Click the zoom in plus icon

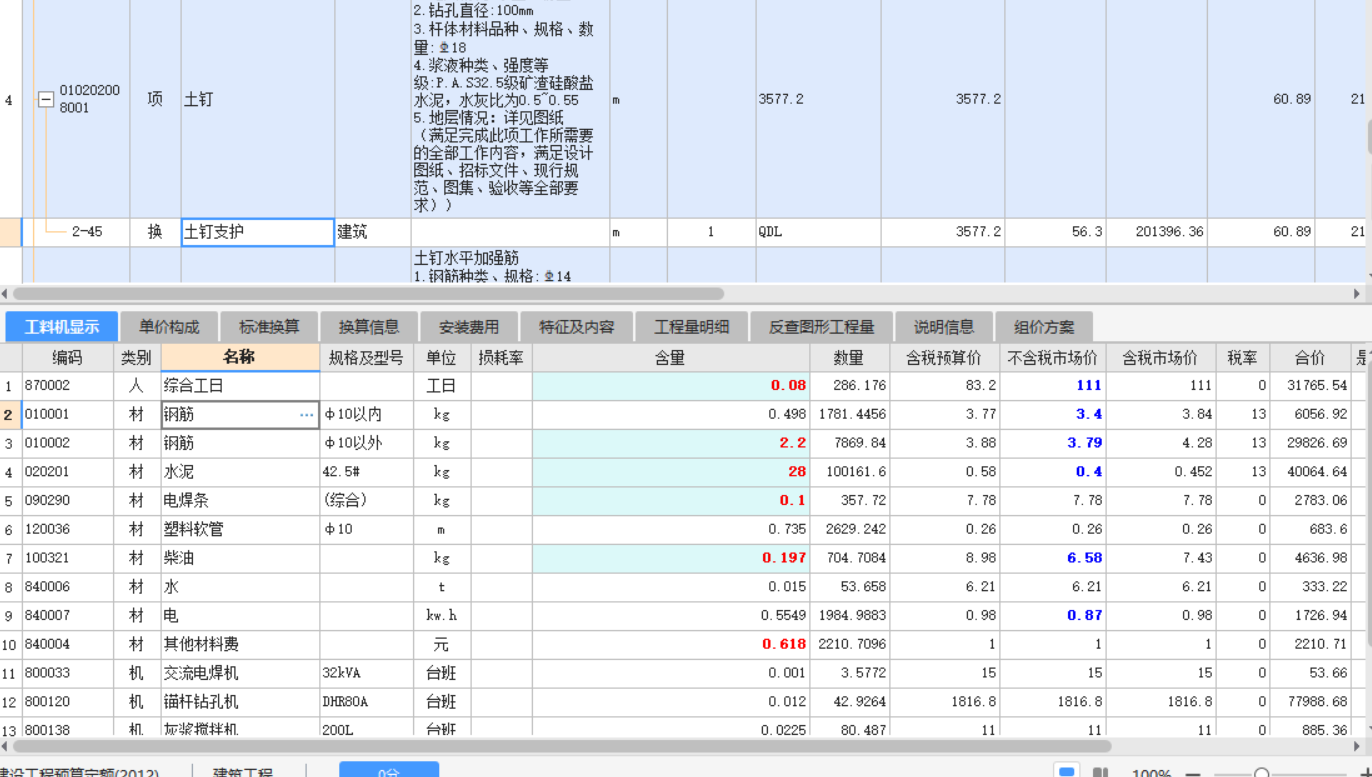(1367, 773)
